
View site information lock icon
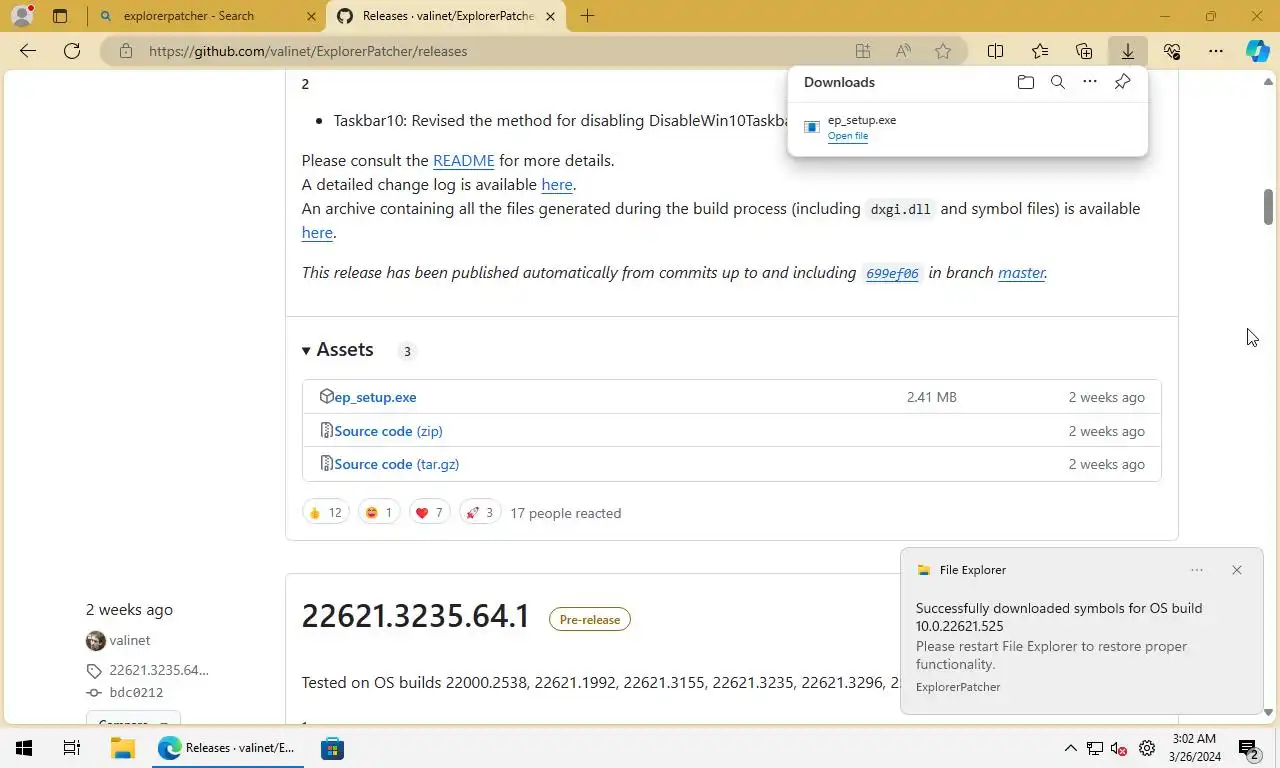point(126,51)
